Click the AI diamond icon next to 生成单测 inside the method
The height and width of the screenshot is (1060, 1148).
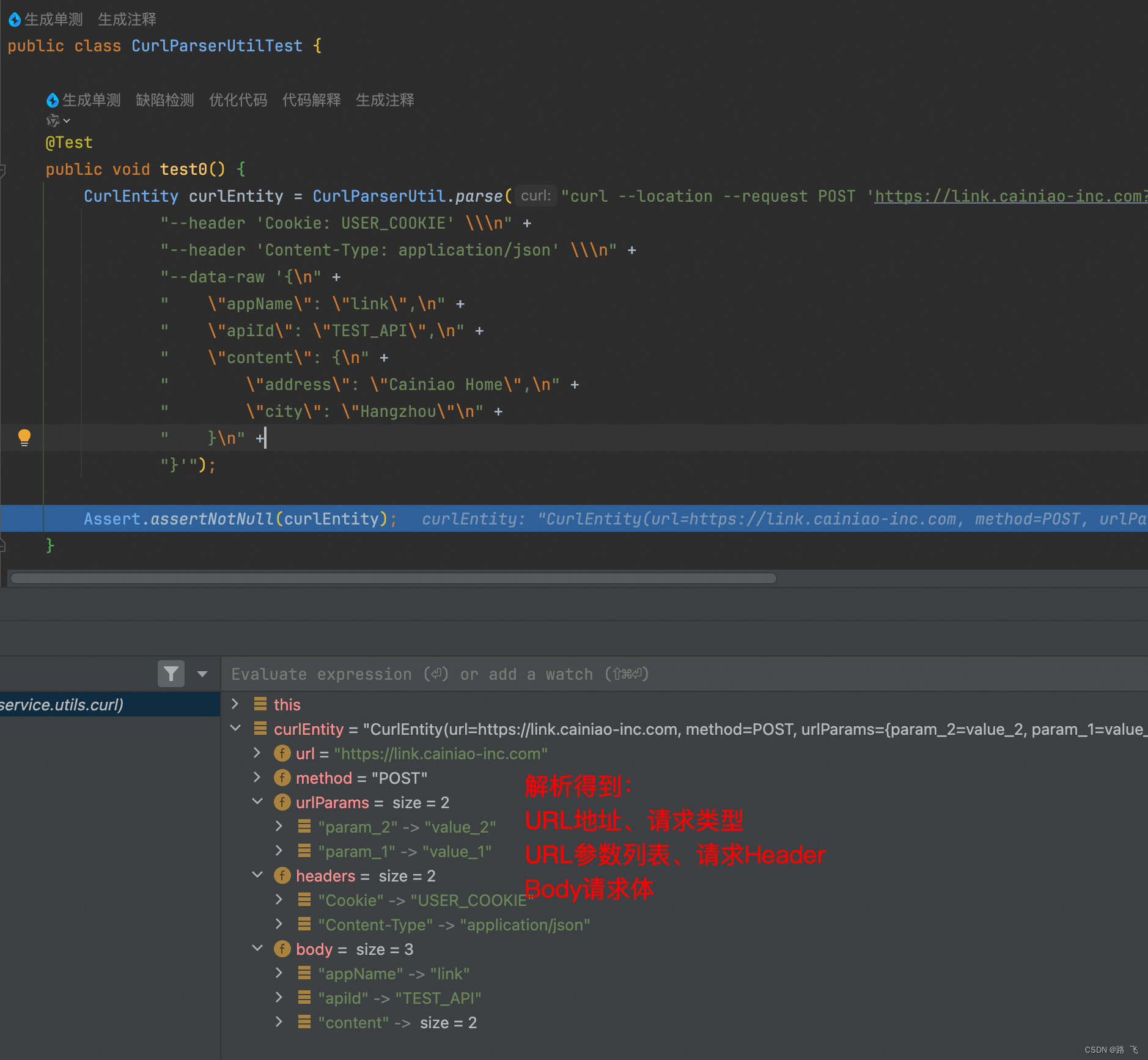click(x=53, y=100)
